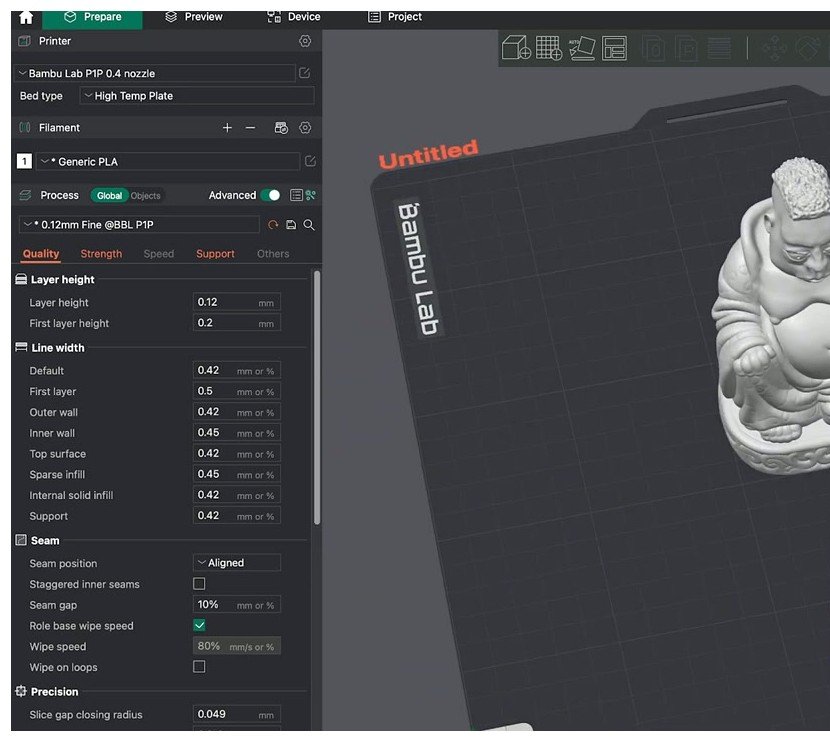This screenshot has height=742, width=830.
Task: Click Internal solid infill width field
Action: coord(237,495)
